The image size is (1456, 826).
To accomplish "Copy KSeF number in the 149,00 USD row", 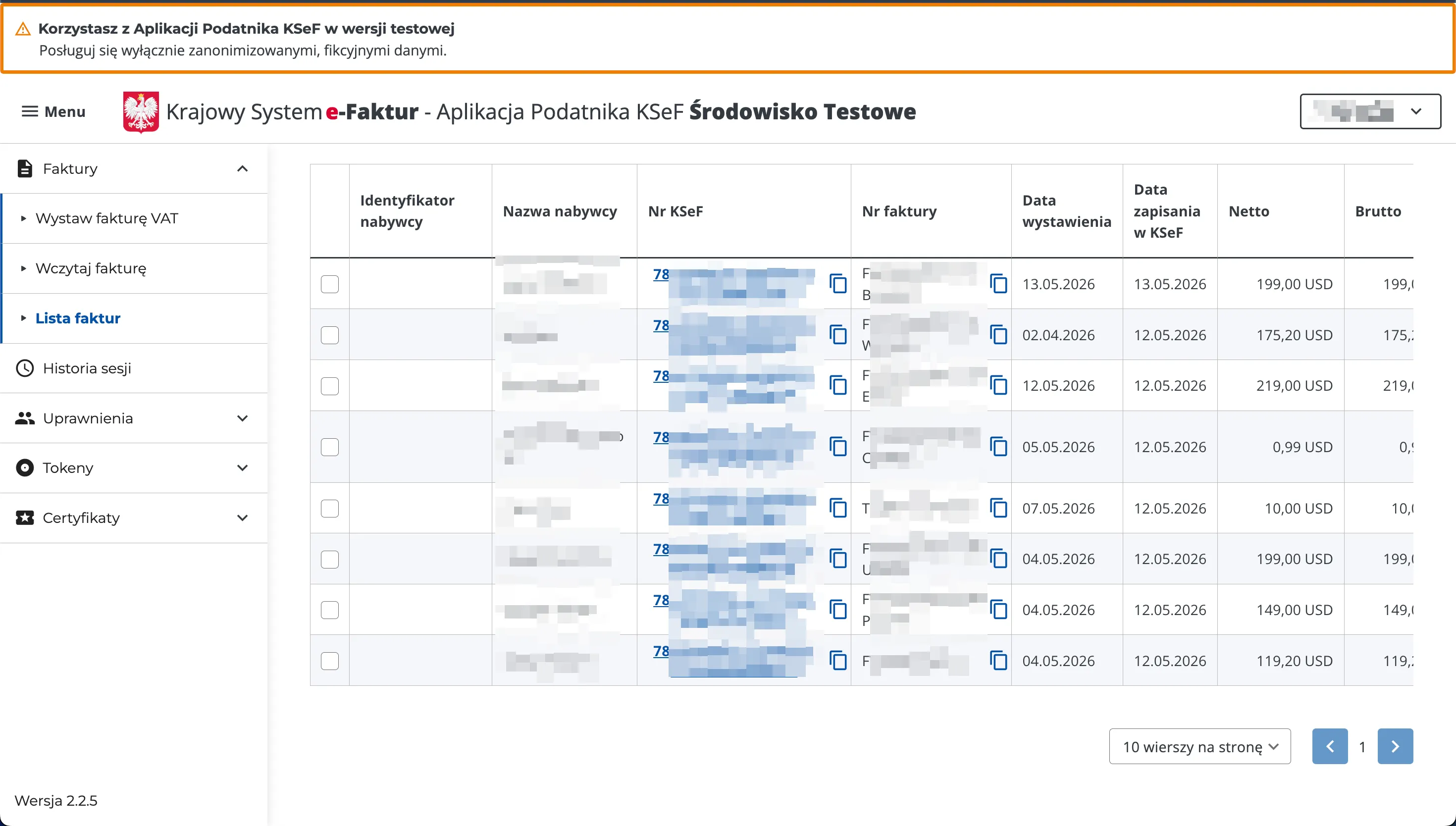I will [838, 609].
